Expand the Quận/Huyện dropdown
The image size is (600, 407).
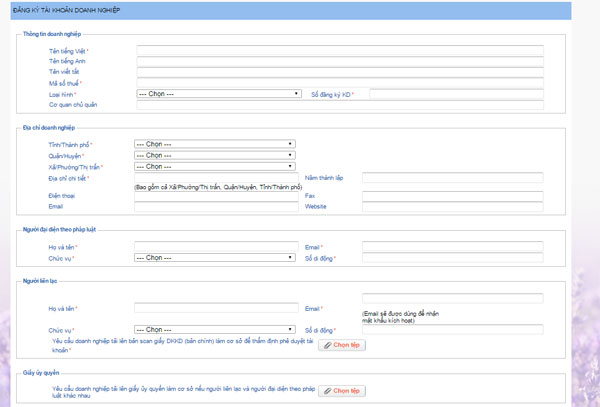(x=215, y=155)
